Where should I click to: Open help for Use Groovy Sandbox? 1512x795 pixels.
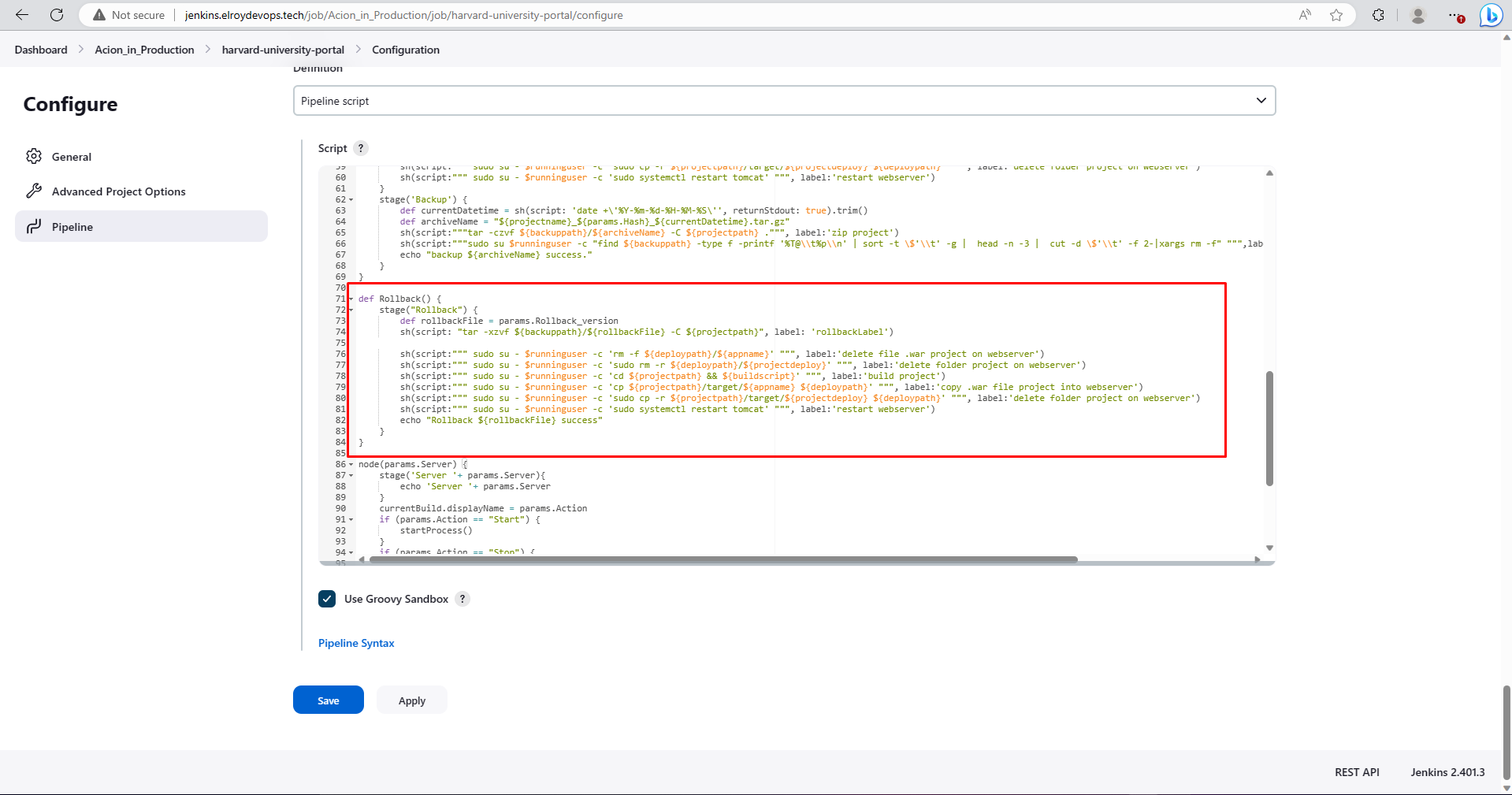[x=463, y=599]
